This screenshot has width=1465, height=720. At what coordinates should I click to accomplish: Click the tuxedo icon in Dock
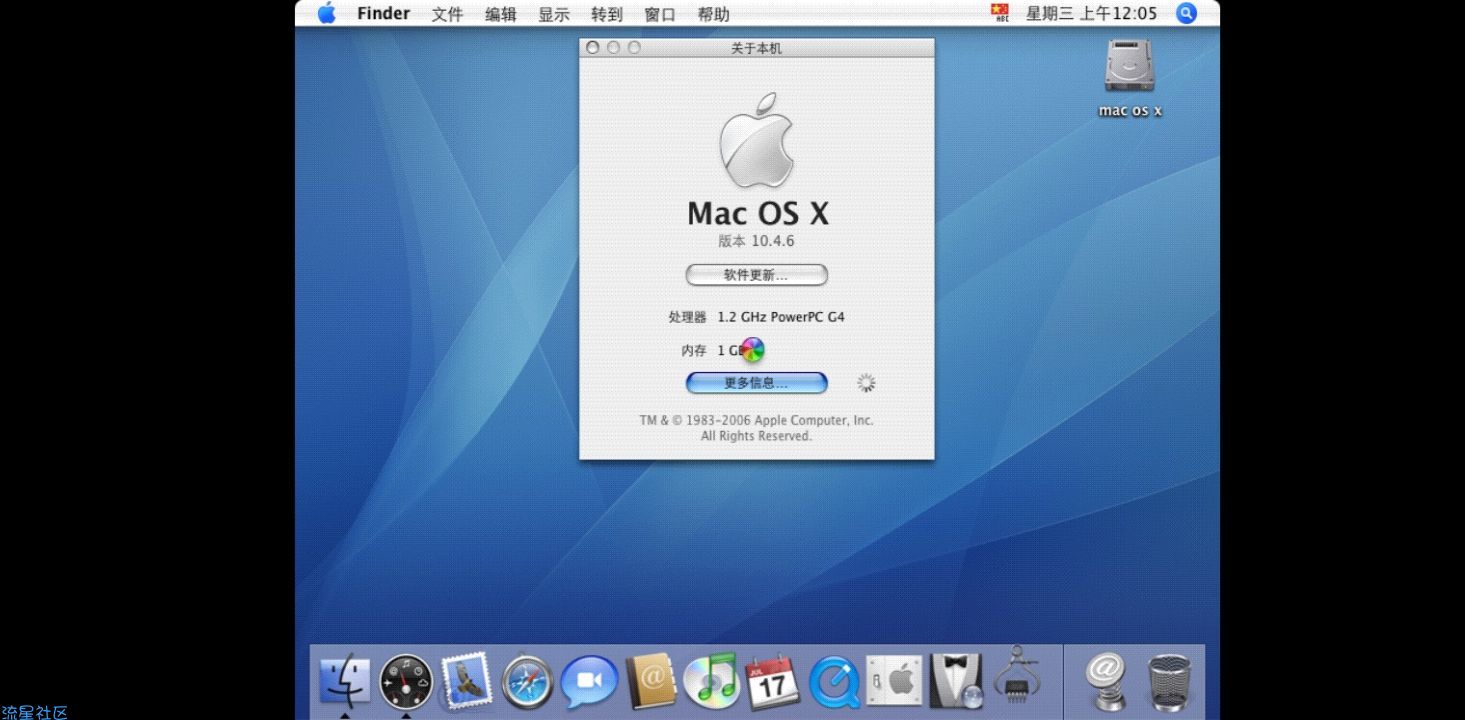(955, 681)
